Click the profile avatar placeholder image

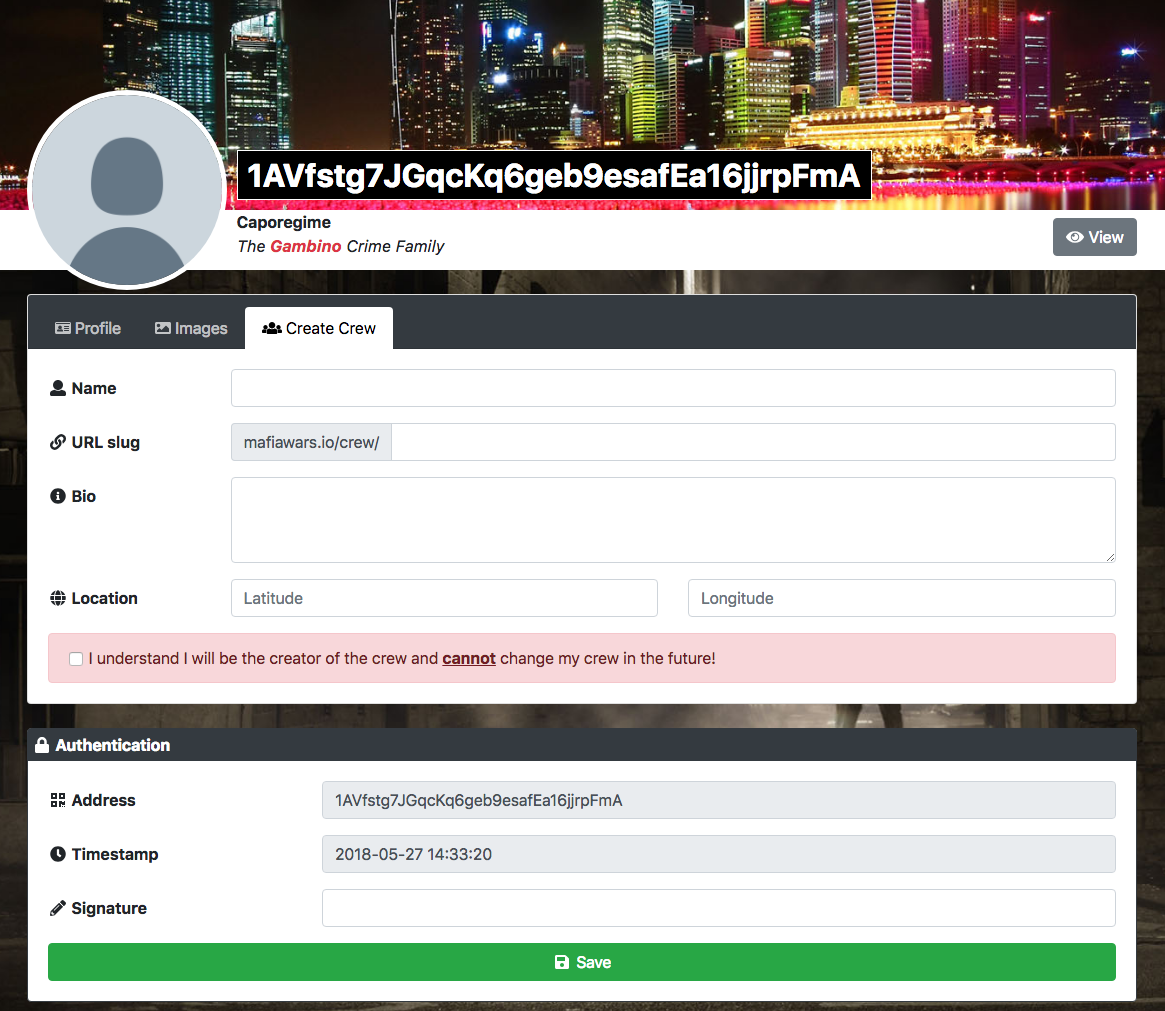tap(127, 190)
